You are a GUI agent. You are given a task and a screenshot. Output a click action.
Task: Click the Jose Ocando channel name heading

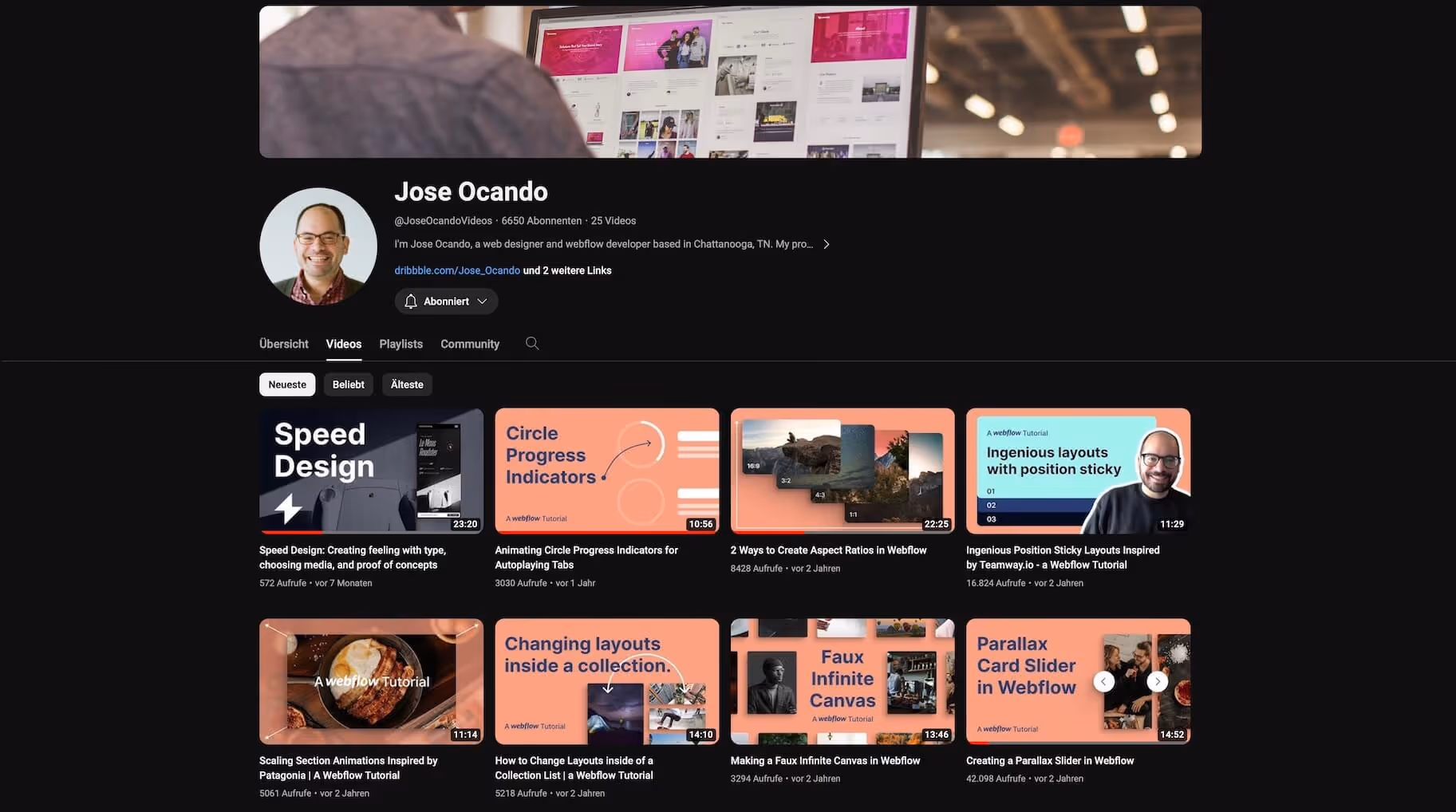tap(471, 191)
